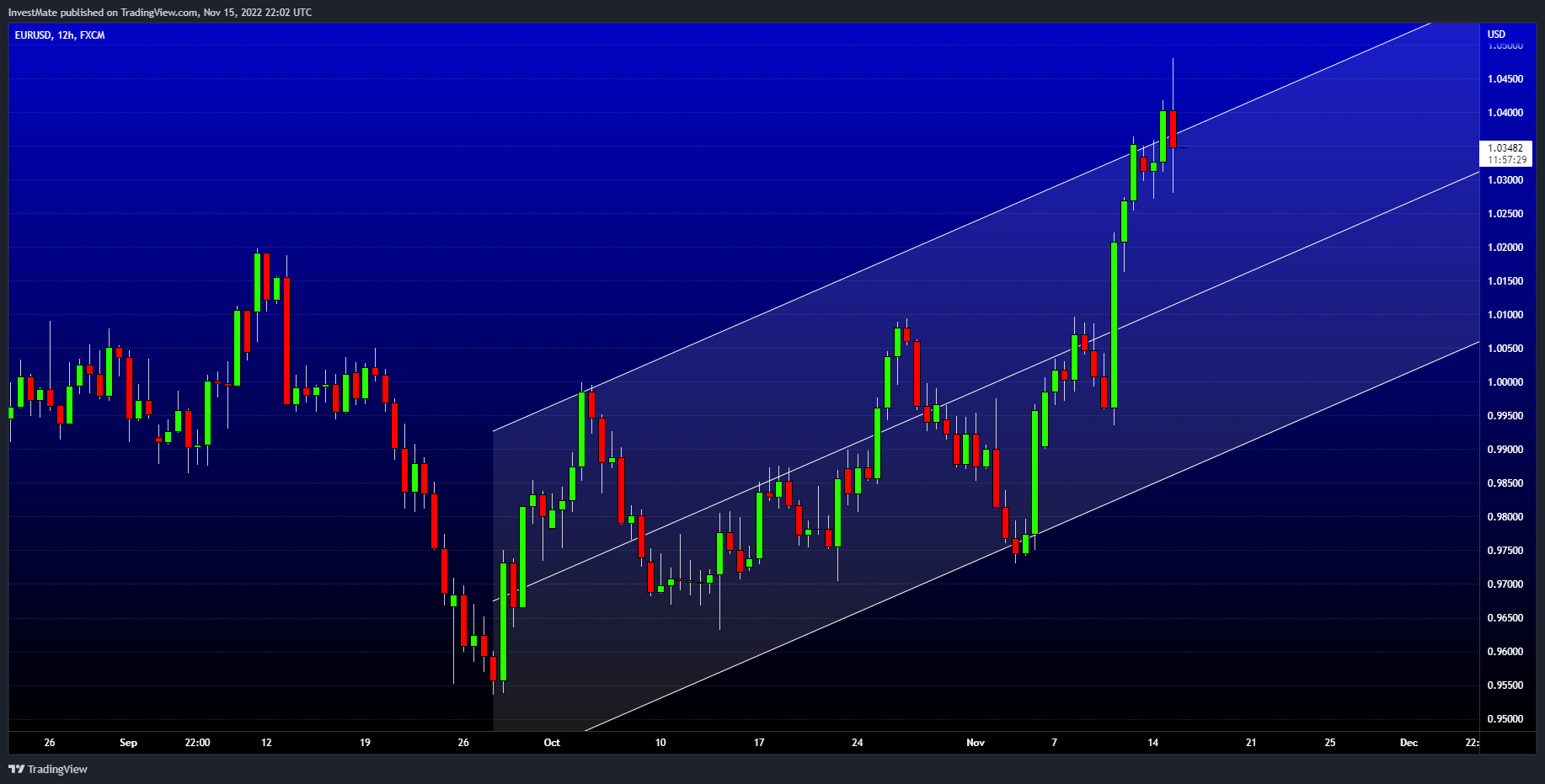Click the 0.97500 price axis label
The width and height of the screenshot is (1545, 784).
[x=1505, y=551]
